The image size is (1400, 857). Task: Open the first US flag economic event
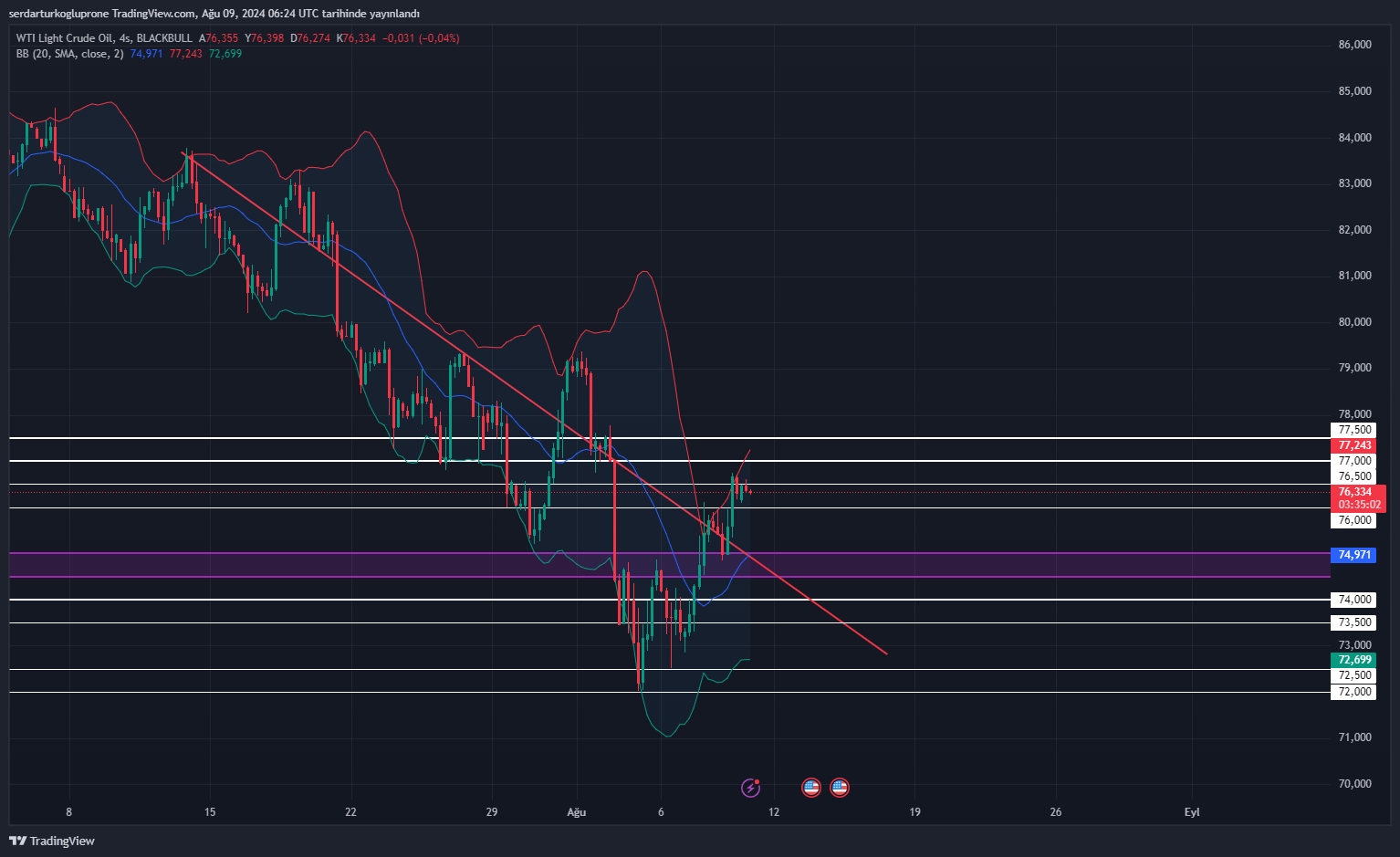click(x=810, y=787)
